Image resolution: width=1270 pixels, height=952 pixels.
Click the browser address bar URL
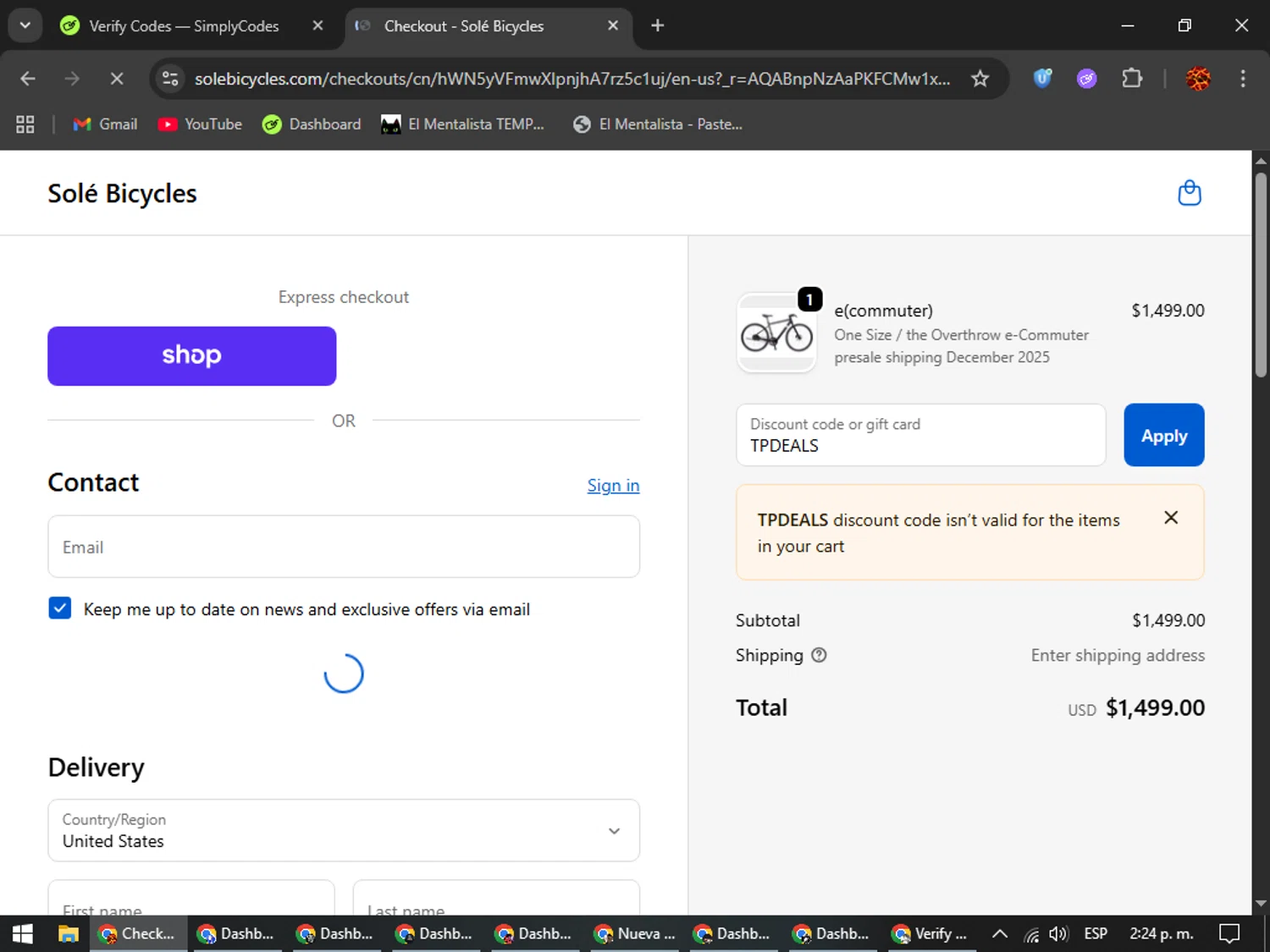[571, 79]
